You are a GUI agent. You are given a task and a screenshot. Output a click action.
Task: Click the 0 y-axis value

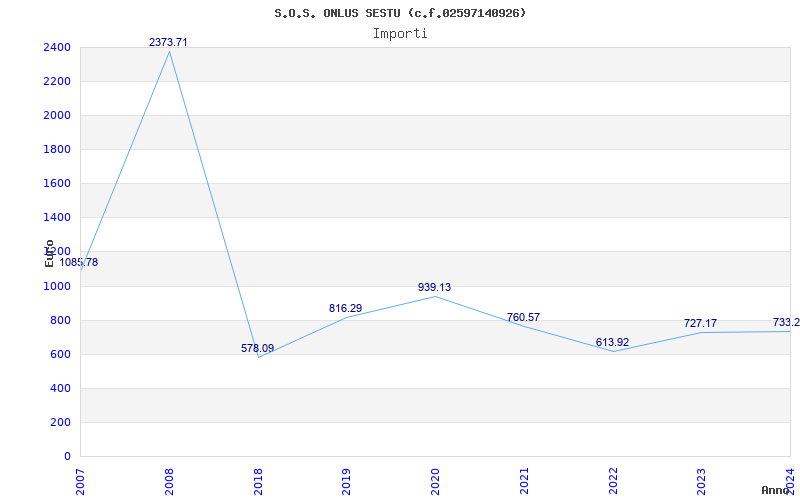(67, 456)
